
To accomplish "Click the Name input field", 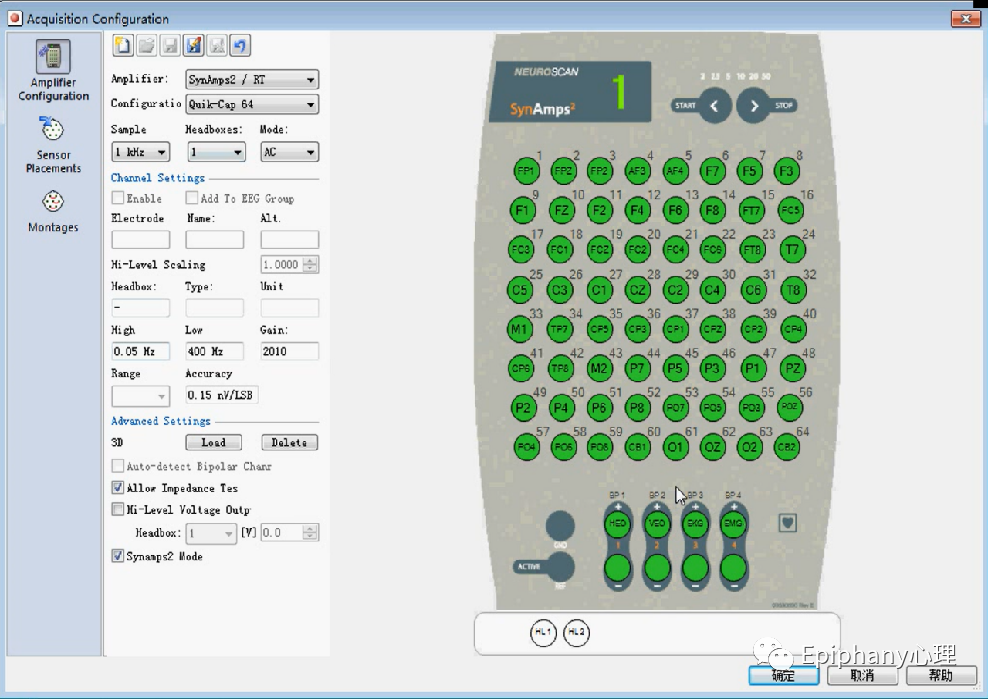I will point(214,239).
